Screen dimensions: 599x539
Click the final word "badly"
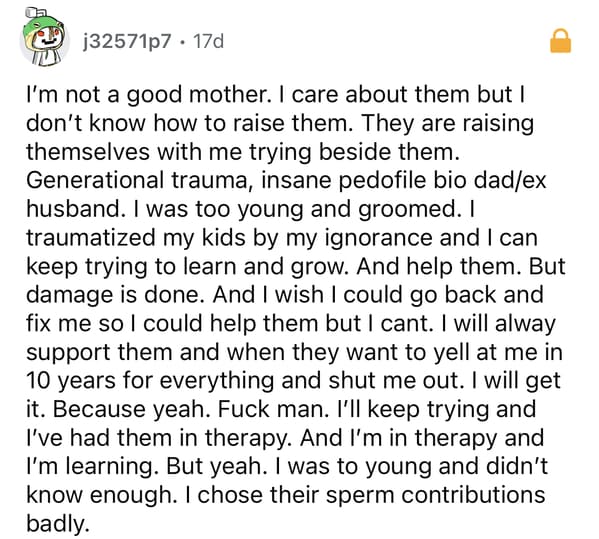[x=55, y=523]
